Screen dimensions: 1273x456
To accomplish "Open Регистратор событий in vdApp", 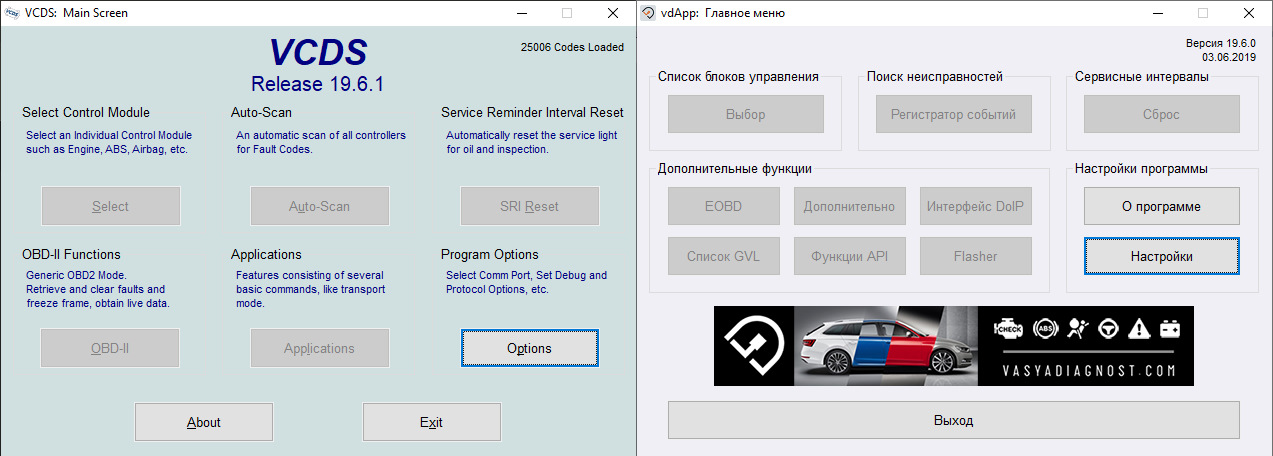I will pos(953,114).
